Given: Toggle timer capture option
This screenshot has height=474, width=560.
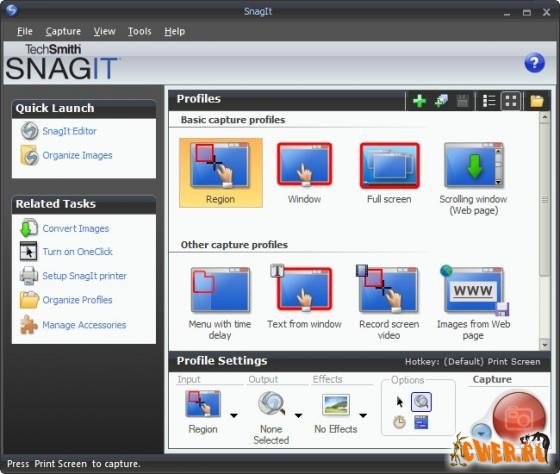Looking at the screenshot, I should pos(399,422).
